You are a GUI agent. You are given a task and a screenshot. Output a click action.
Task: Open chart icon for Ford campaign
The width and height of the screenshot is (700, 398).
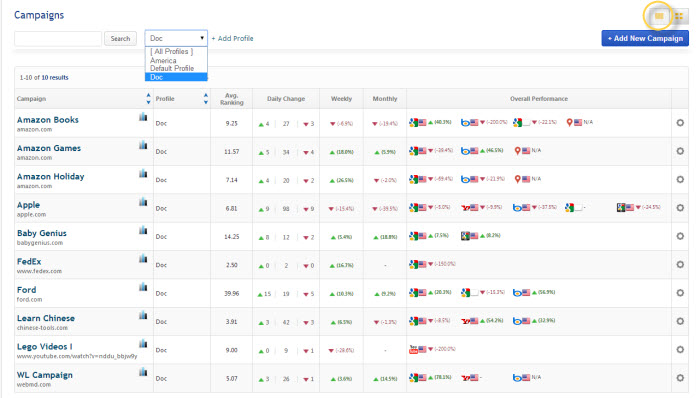tap(143, 287)
